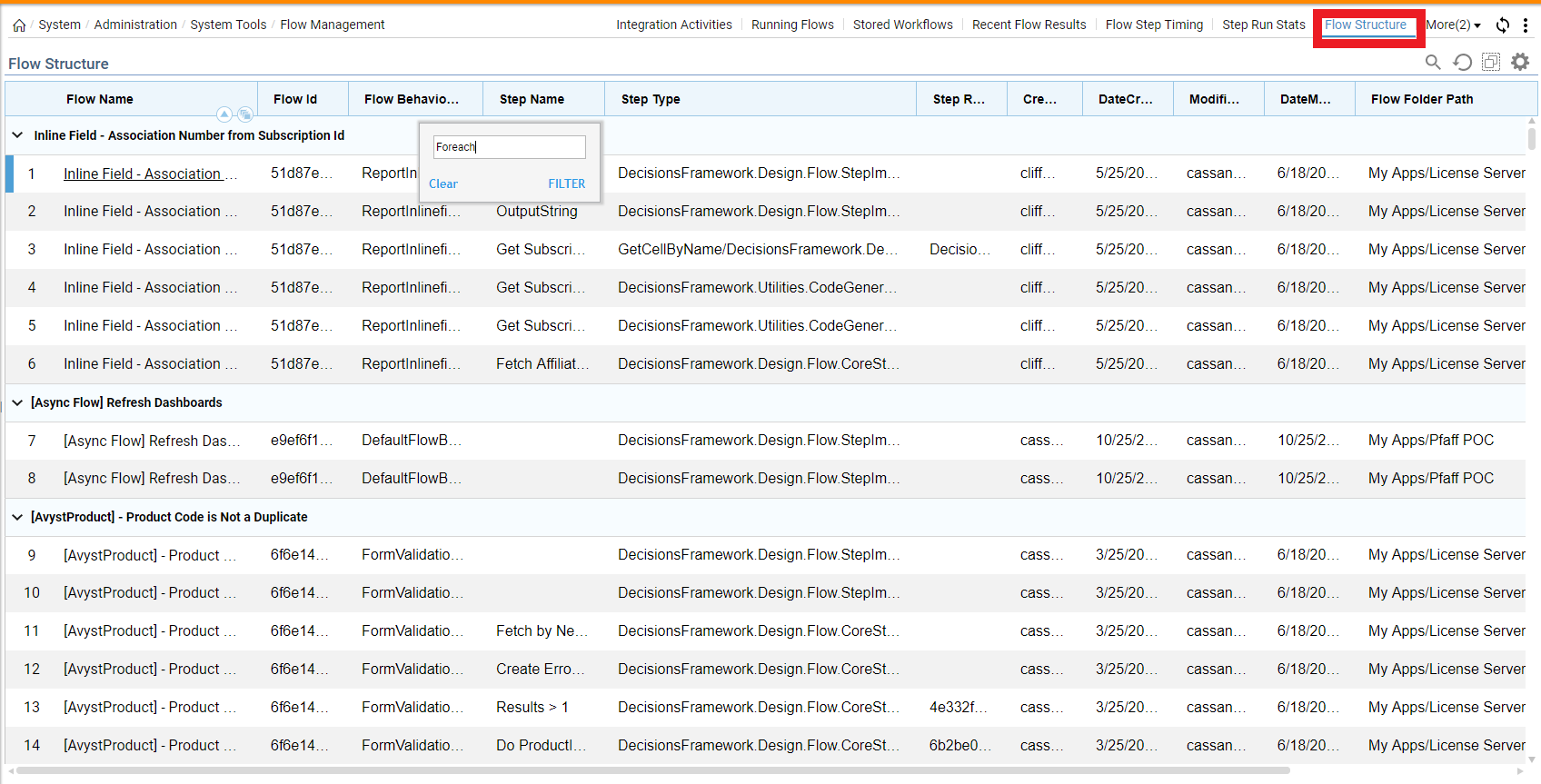Viewport: 1541px width, 784px height.
Task: Open the Step Run Stats tab
Action: click(1264, 25)
